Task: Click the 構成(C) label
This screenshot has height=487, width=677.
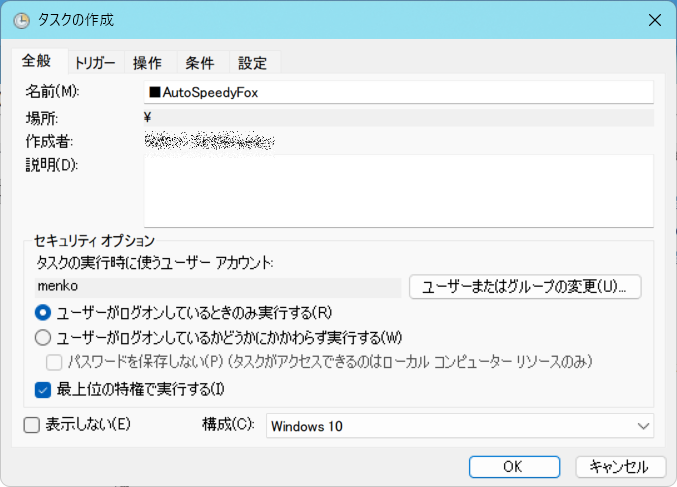Action: 228,425
